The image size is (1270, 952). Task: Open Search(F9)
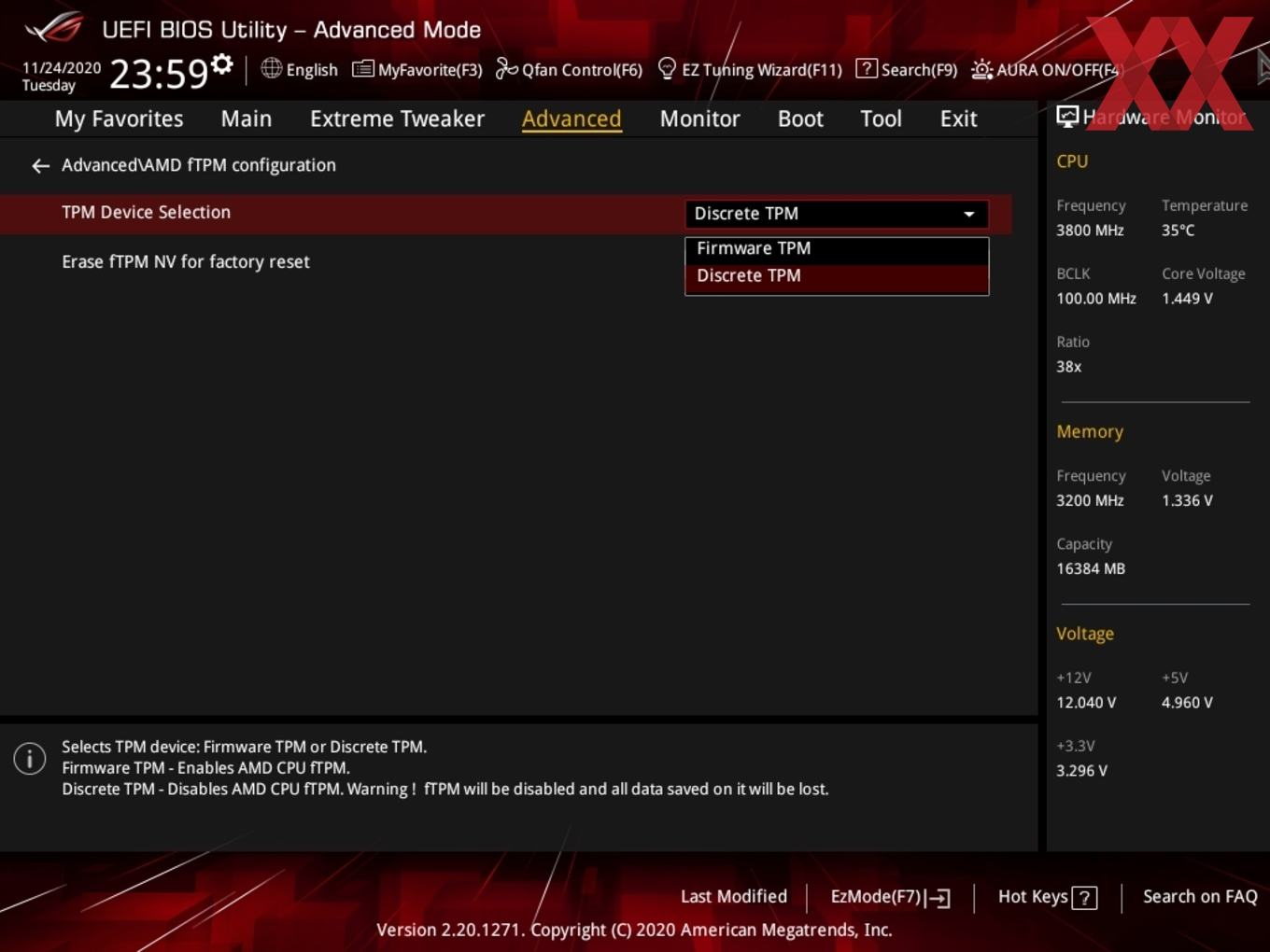[919, 70]
